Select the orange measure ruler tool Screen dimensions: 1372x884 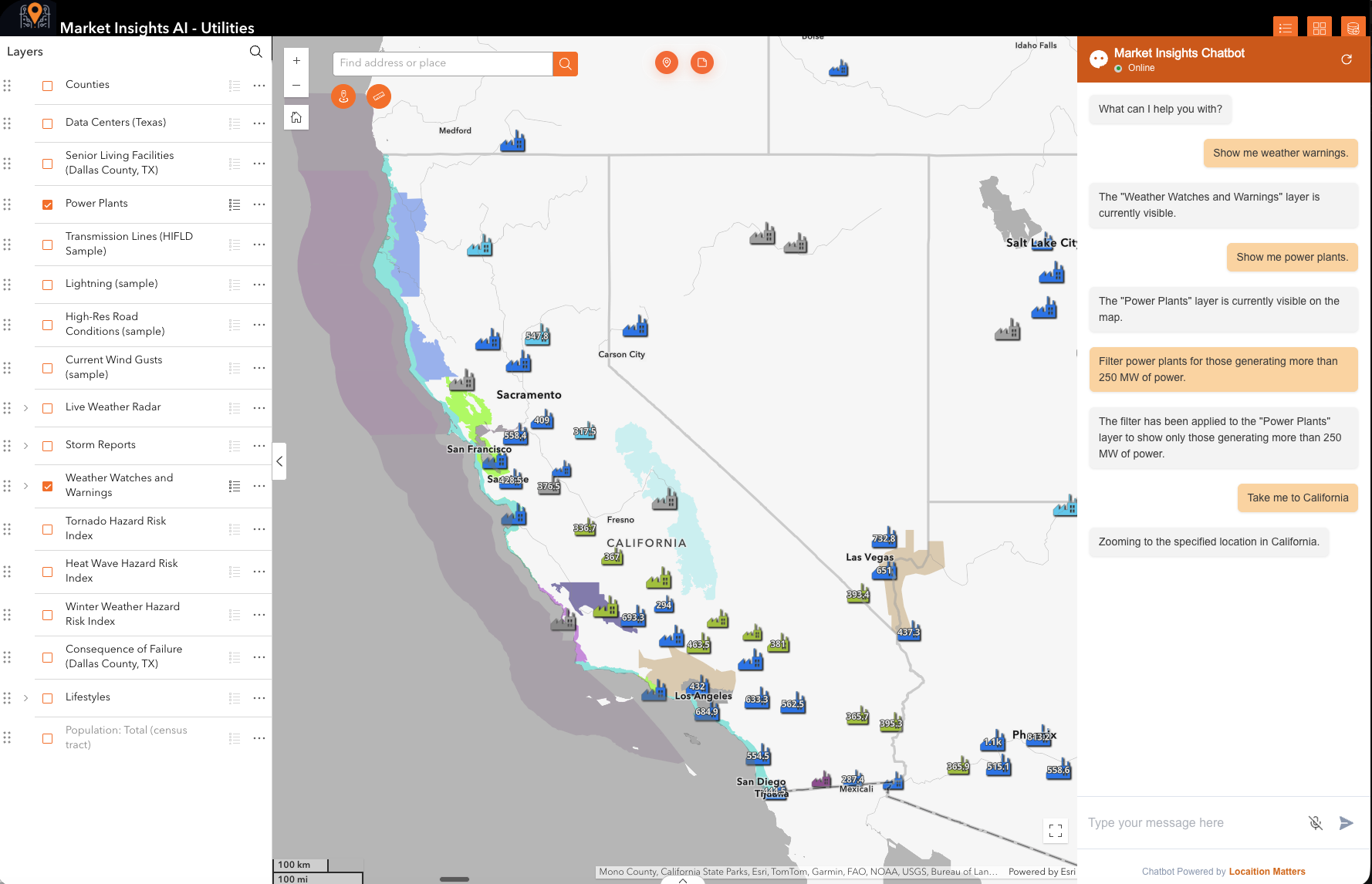tap(379, 96)
